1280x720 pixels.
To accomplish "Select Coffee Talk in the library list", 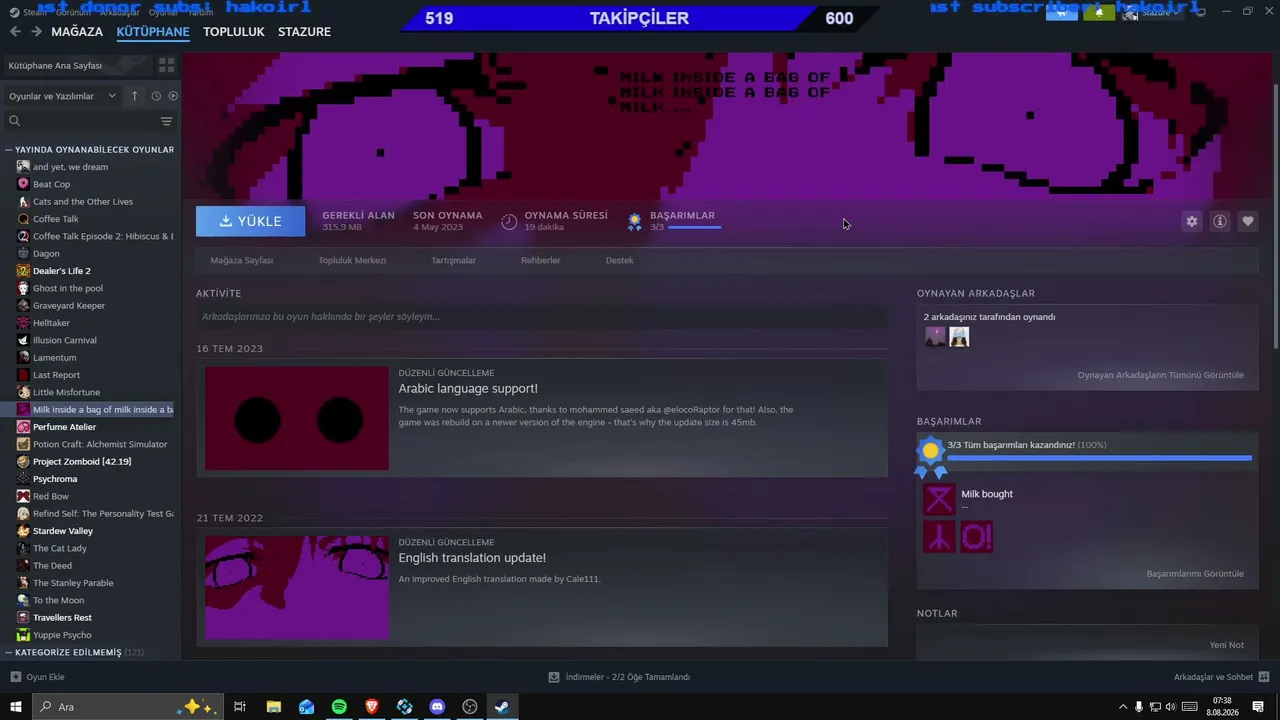I will pos(56,219).
